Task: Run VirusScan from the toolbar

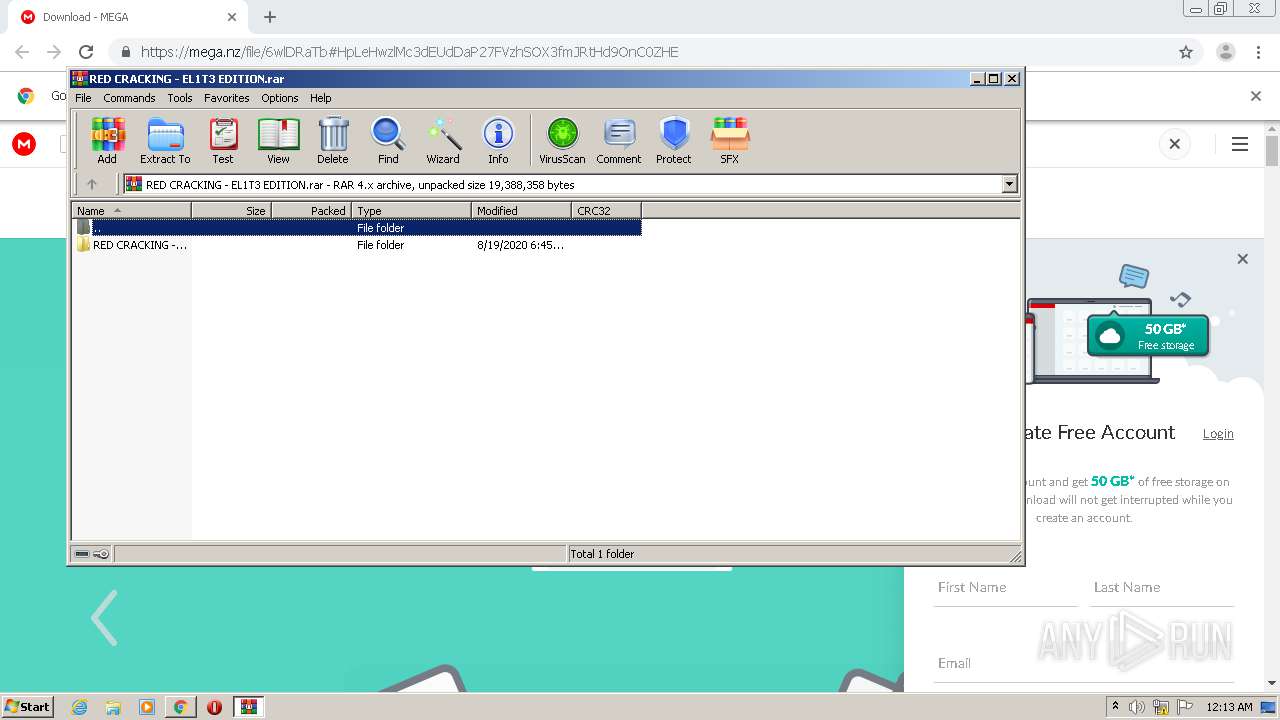Action: point(562,140)
